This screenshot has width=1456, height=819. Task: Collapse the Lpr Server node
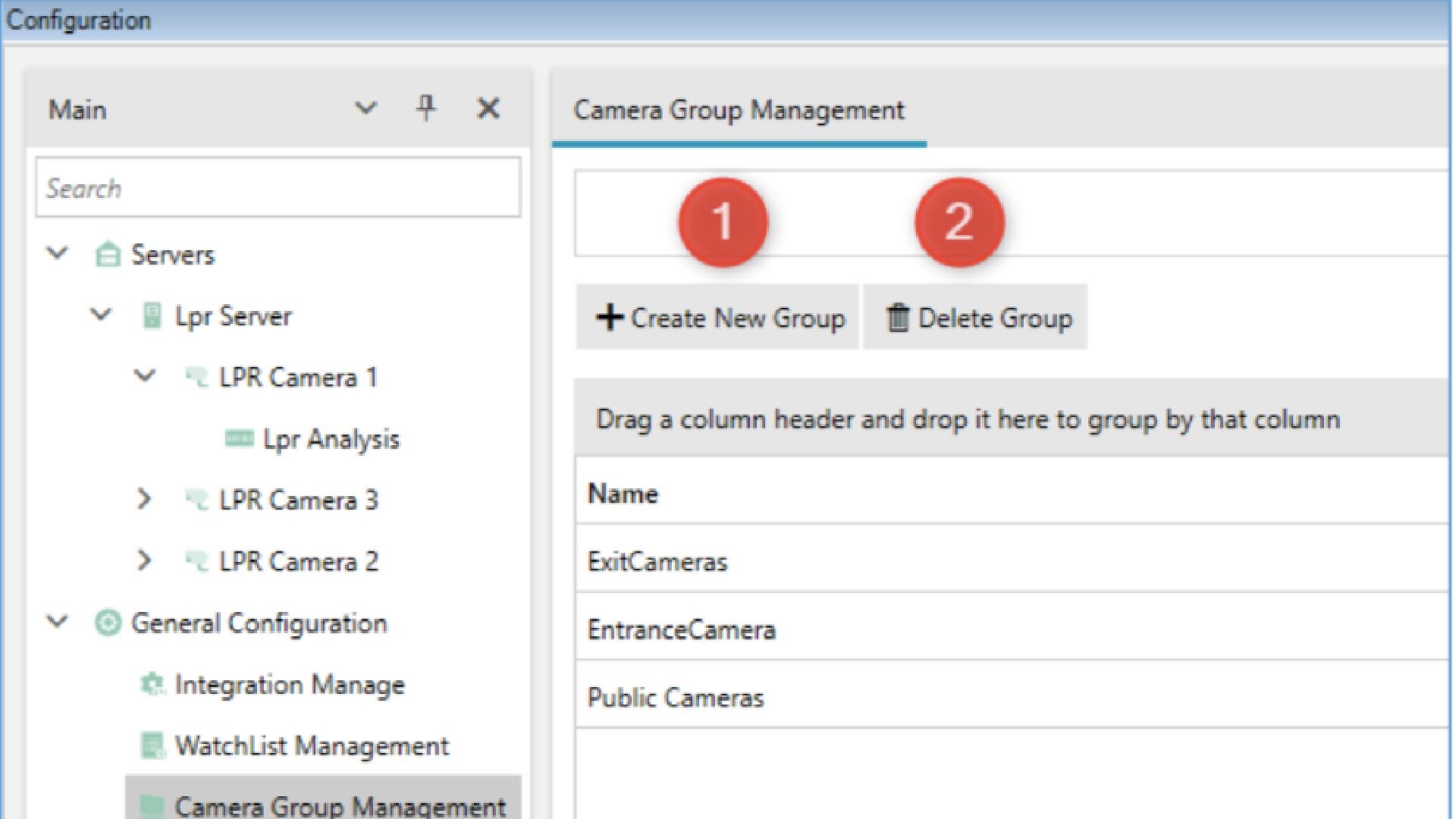[101, 314]
